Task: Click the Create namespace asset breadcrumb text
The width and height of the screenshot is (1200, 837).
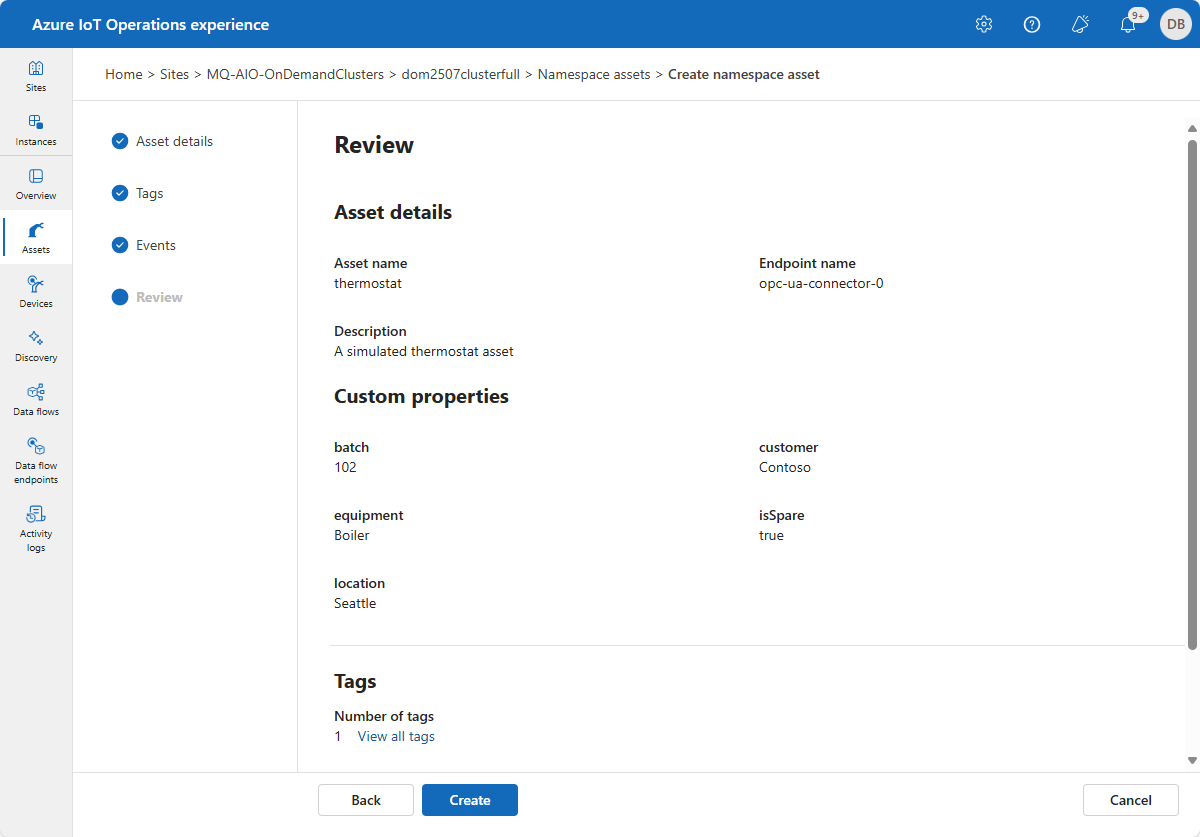Action: click(x=744, y=74)
